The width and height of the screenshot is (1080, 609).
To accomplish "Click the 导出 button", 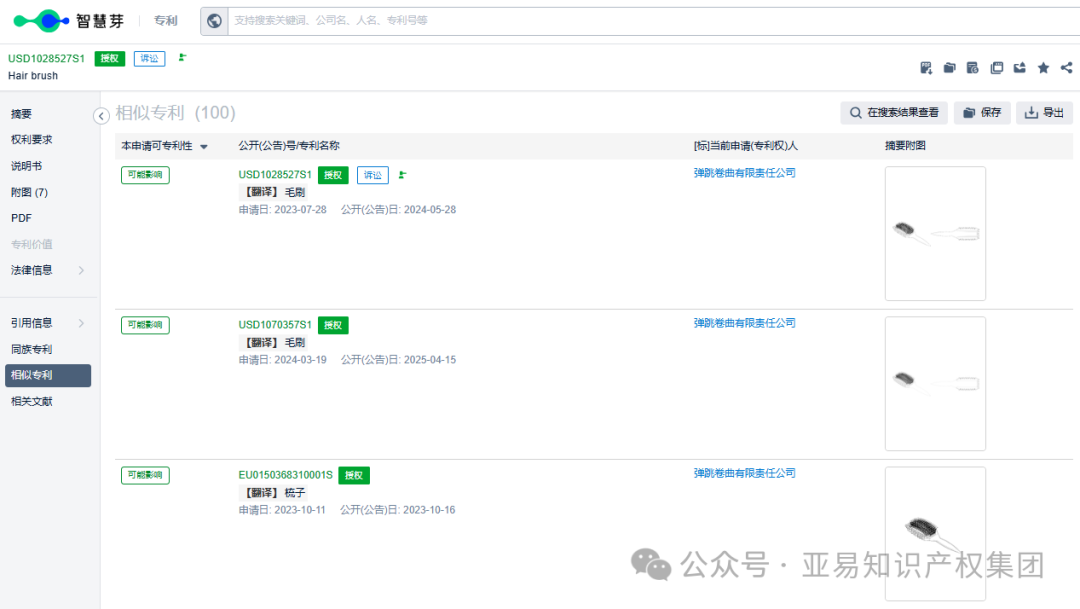I will (1044, 112).
